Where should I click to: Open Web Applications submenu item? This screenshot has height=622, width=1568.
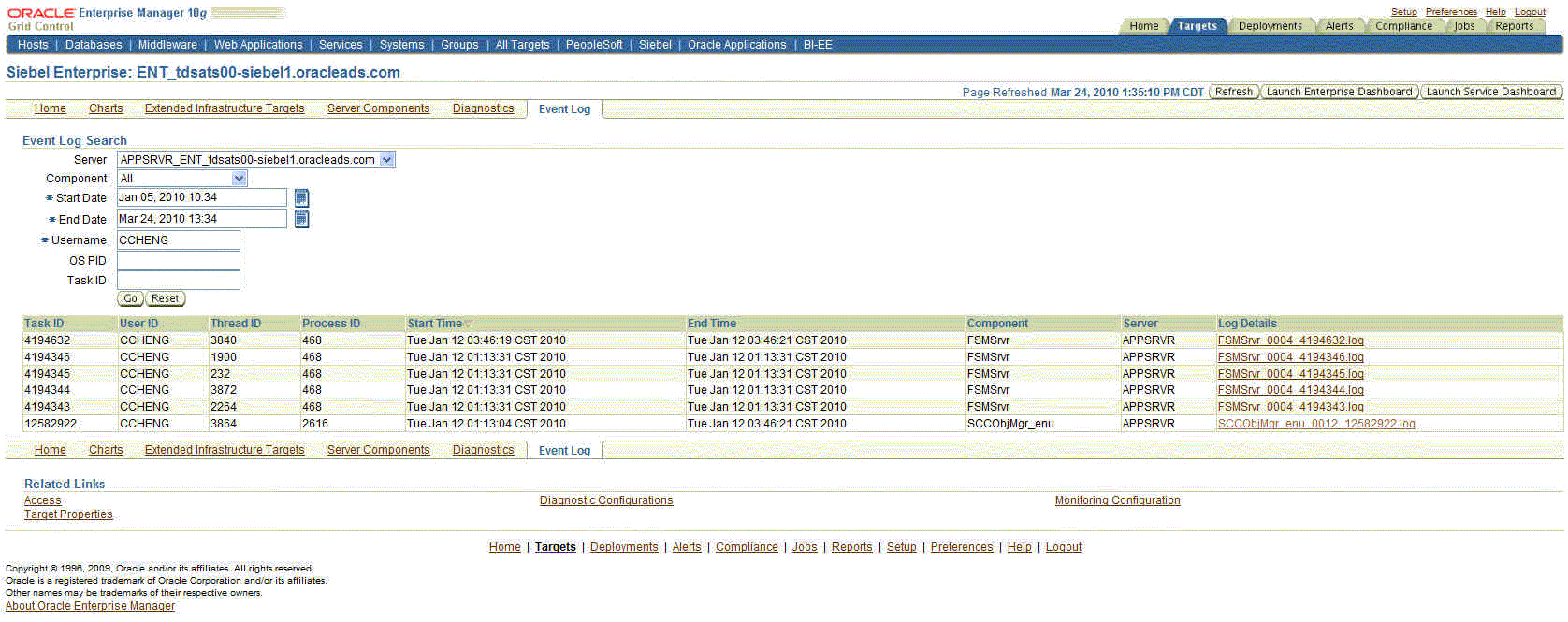coord(258,45)
